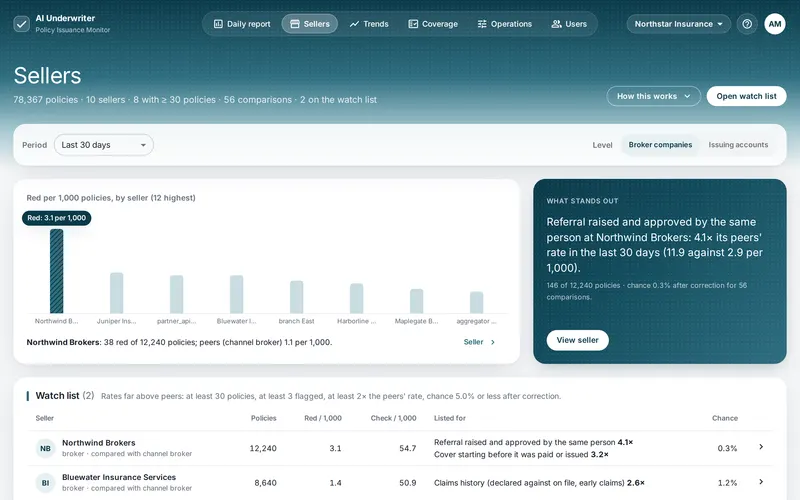Image resolution: width=800 pixels, height=500 pixels.
Task: Click the Check / 1,000 column header
Action: click(x=393, y=418)
